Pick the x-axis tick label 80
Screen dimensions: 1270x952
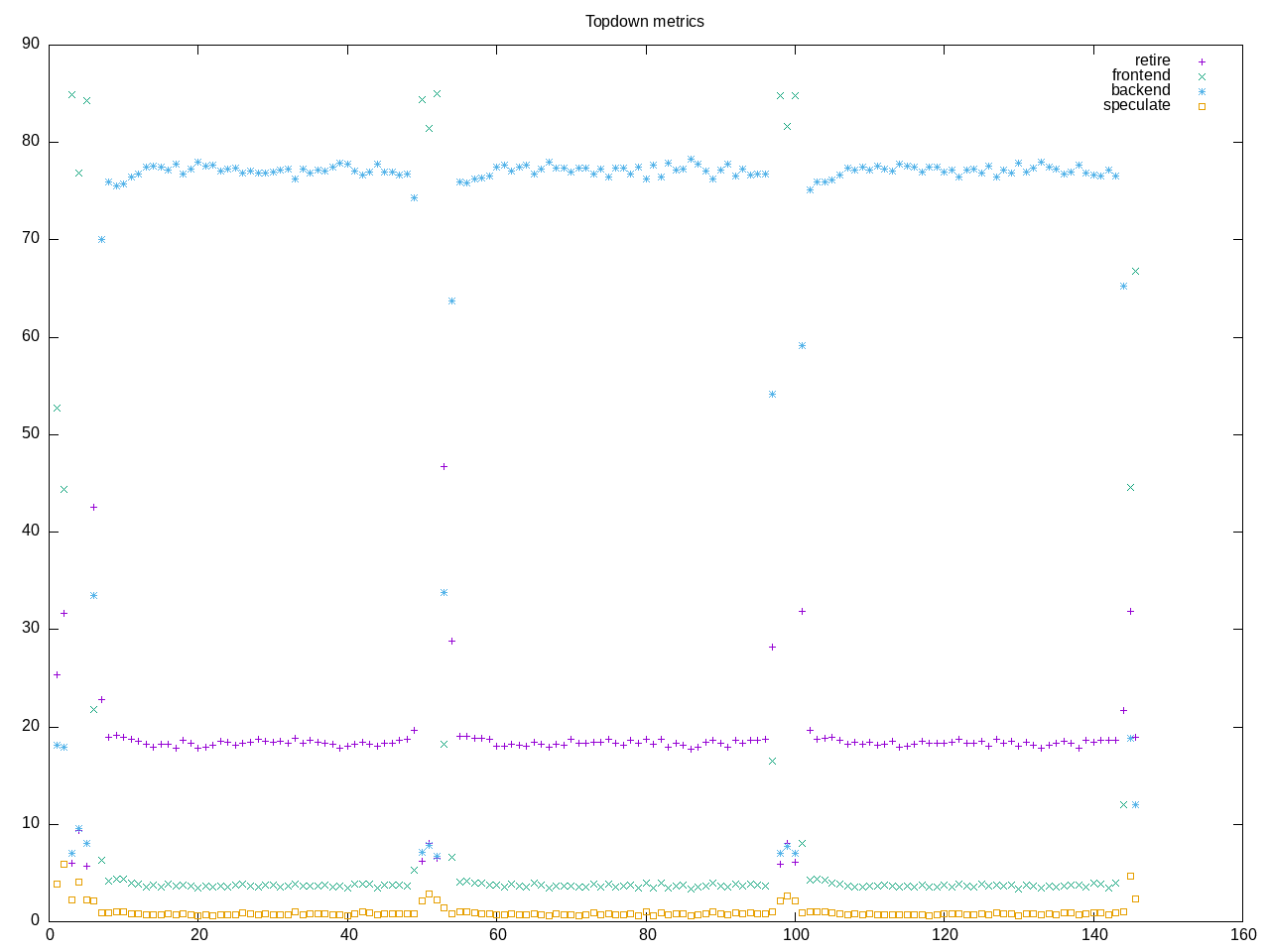pyautogui.click(x=647, y=935)
